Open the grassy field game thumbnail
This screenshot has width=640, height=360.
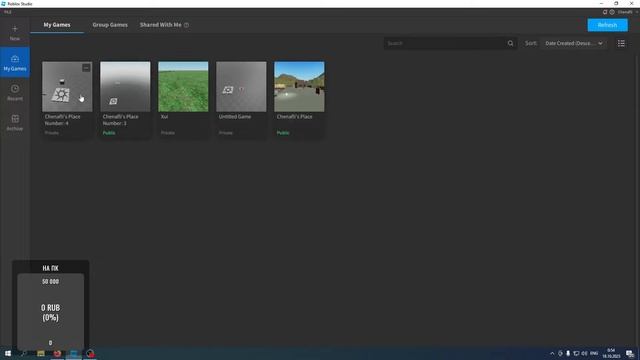click(x=183, y=87)
